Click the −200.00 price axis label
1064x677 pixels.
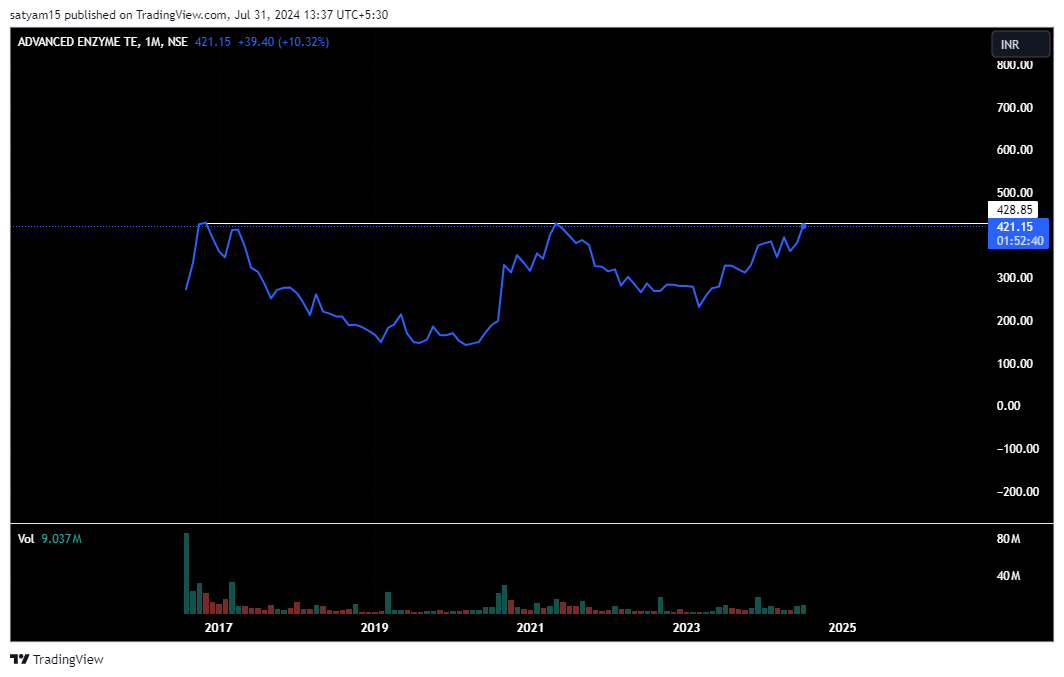point(1018,492)
